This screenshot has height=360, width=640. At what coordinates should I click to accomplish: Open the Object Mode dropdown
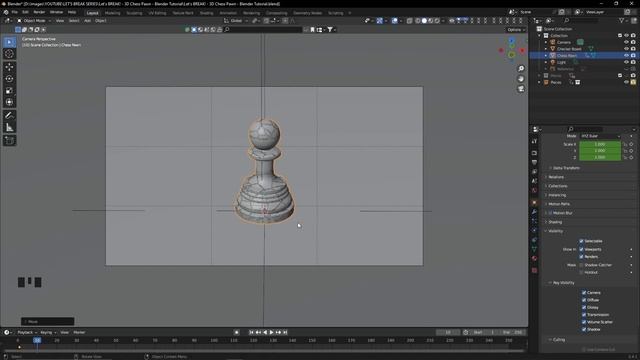pyautogui.click(x=34, y=20)
